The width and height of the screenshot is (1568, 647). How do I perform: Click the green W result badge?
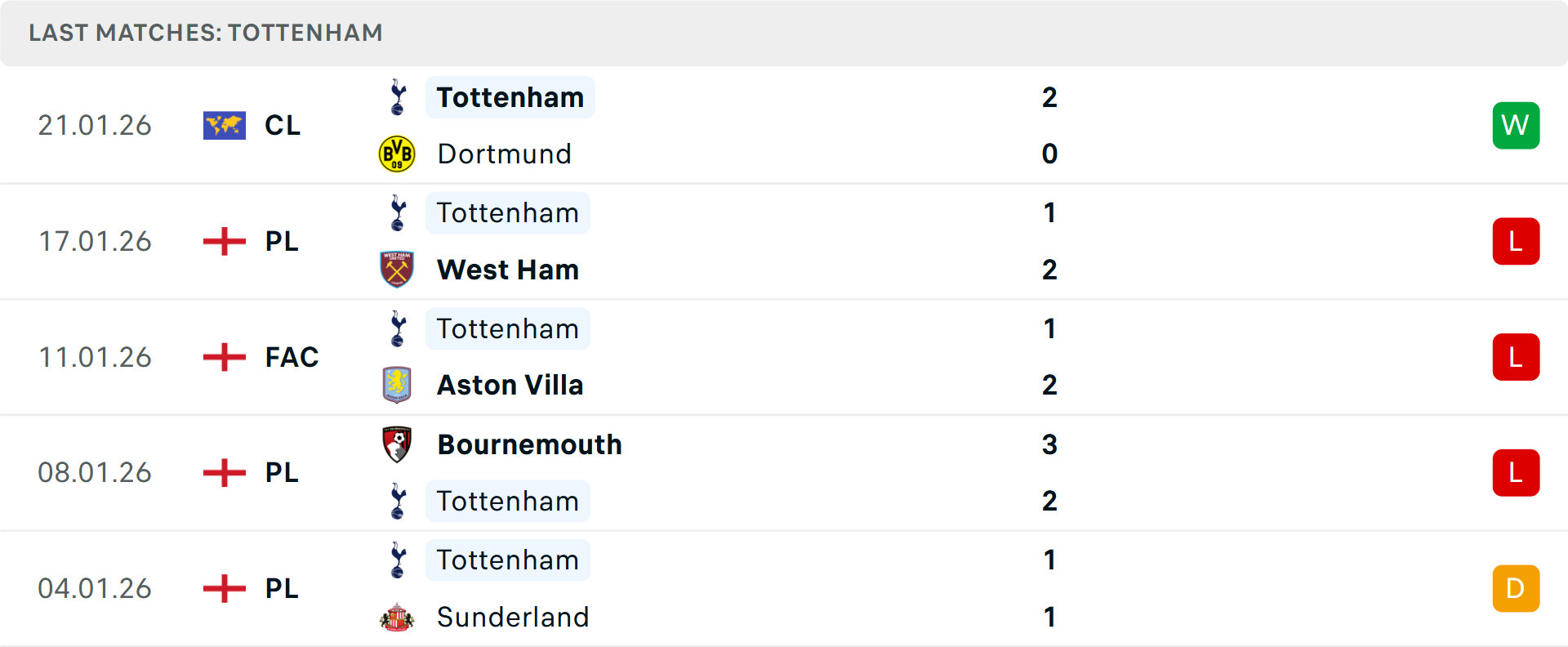point(1516,125)
